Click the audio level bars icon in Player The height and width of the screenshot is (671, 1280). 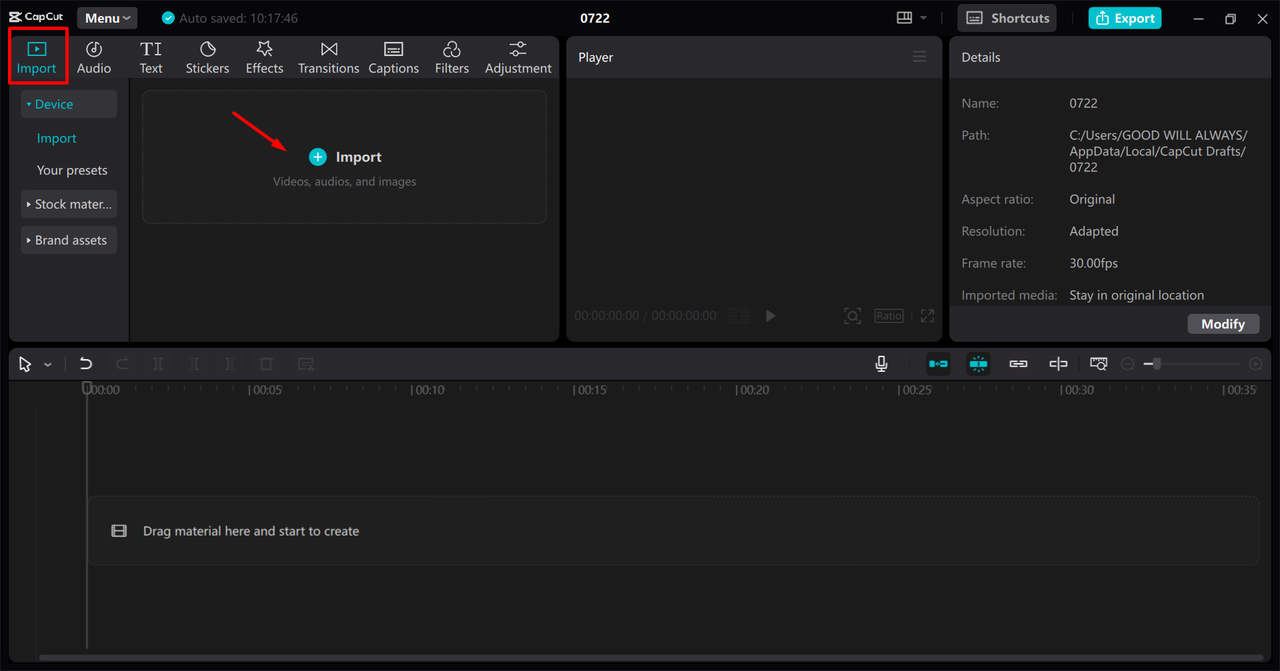739,316
